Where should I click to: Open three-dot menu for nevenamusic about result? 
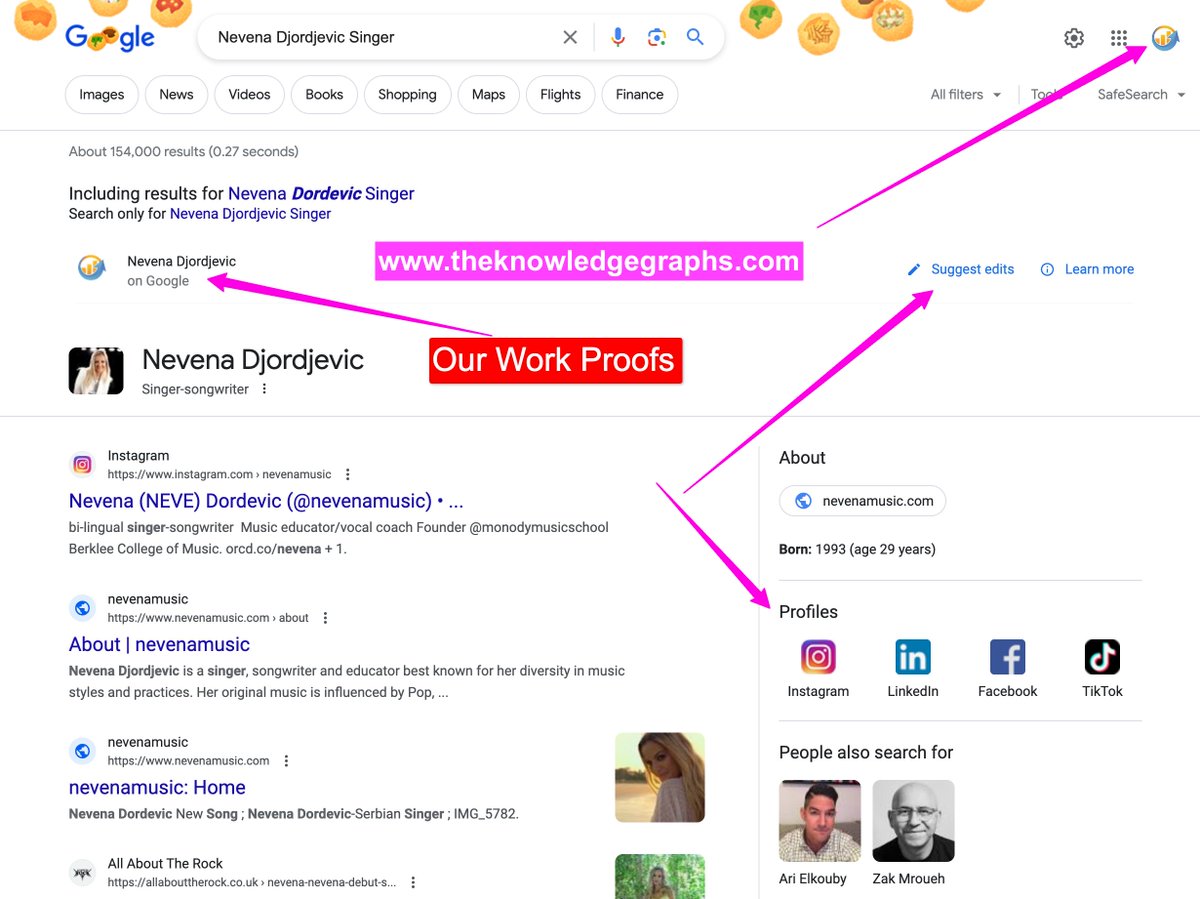325,618
